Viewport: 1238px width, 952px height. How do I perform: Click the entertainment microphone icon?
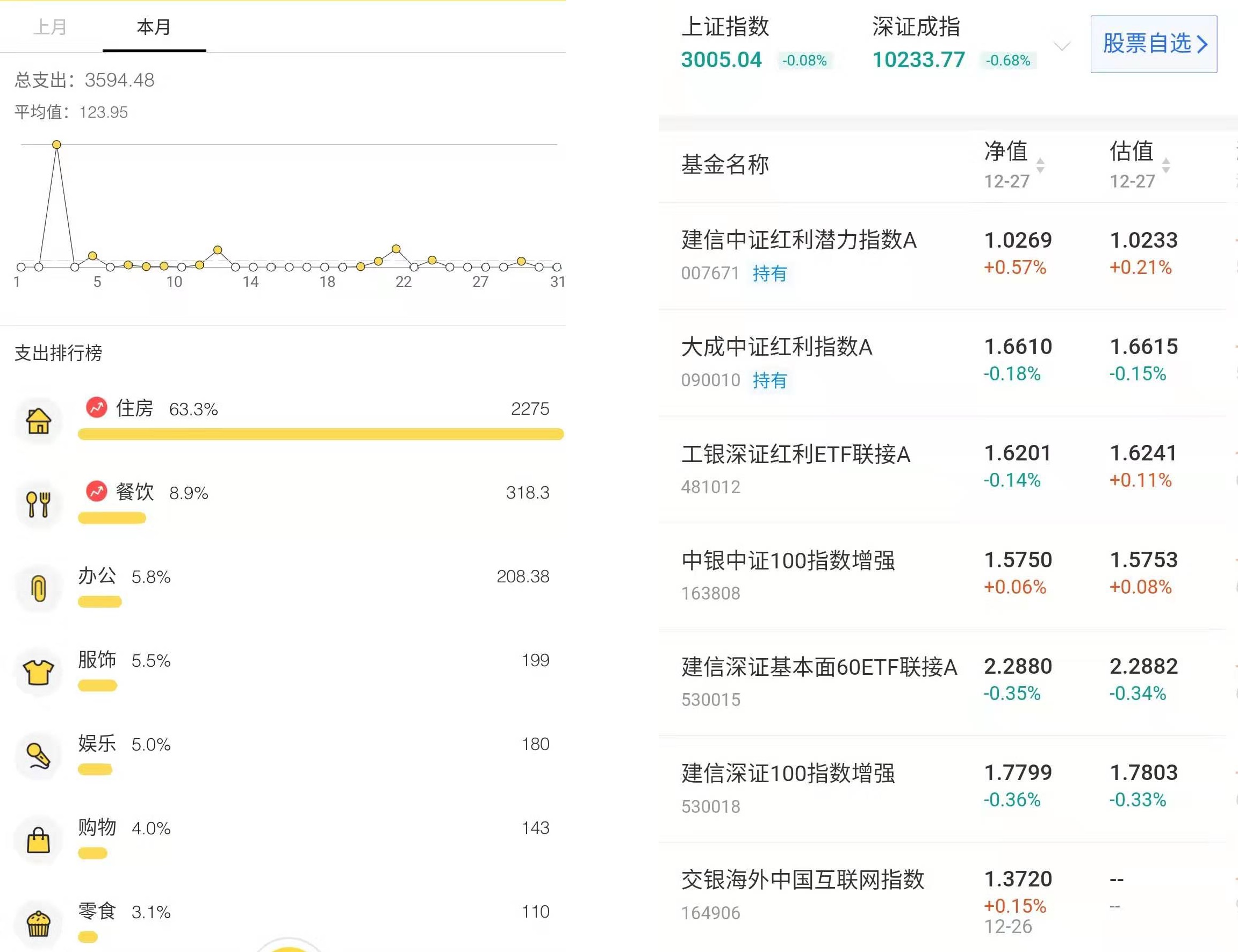pyautogui.click(x=39, y=756)
